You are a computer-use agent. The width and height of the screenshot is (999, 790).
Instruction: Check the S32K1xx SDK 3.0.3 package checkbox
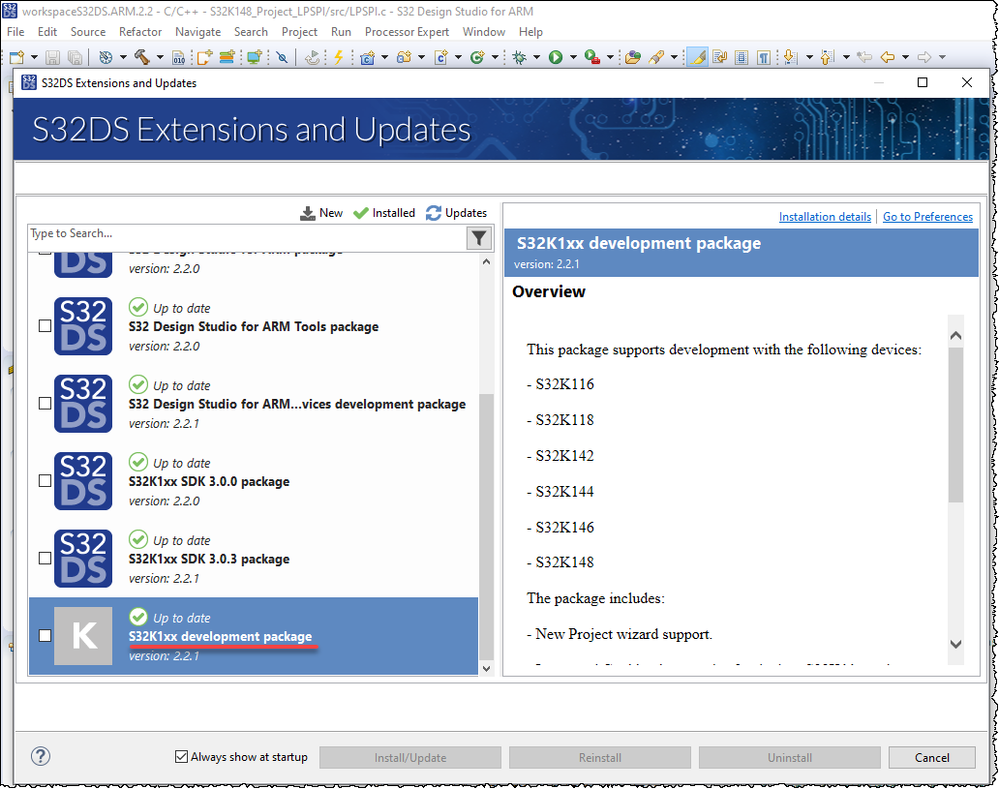point(45,558)
